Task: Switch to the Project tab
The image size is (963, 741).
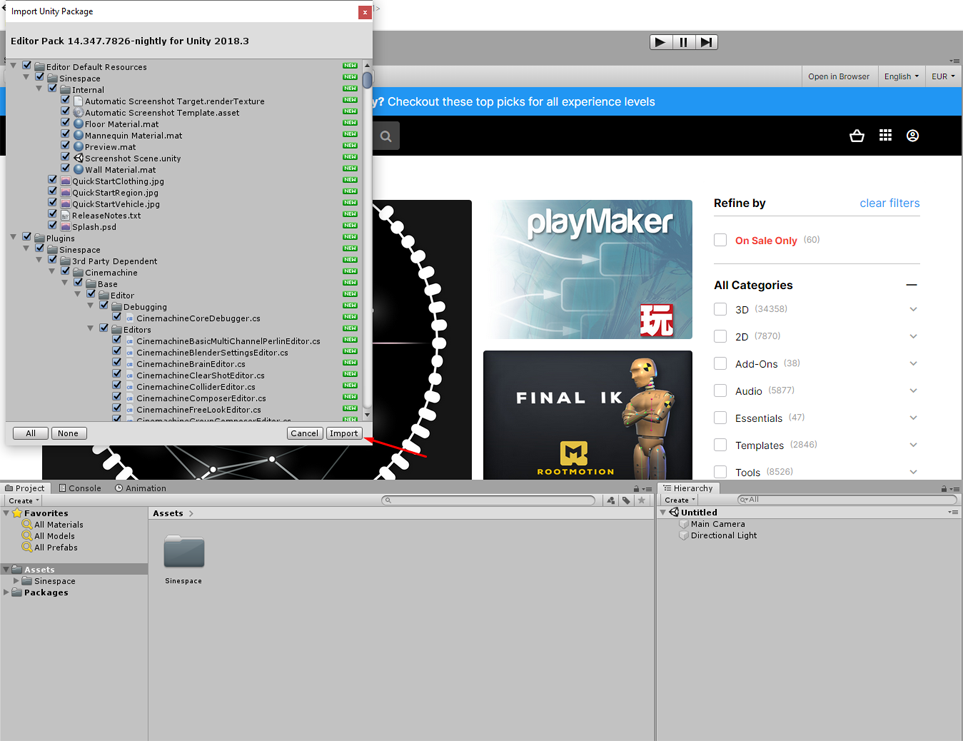Action: [25, 489]
